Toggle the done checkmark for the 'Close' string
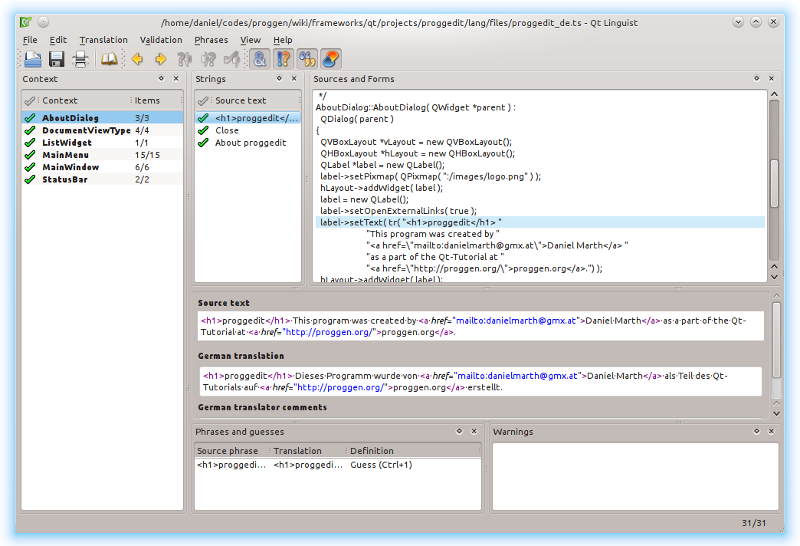Viewport: 800px width, 546px height. click(x=203, y=130)
